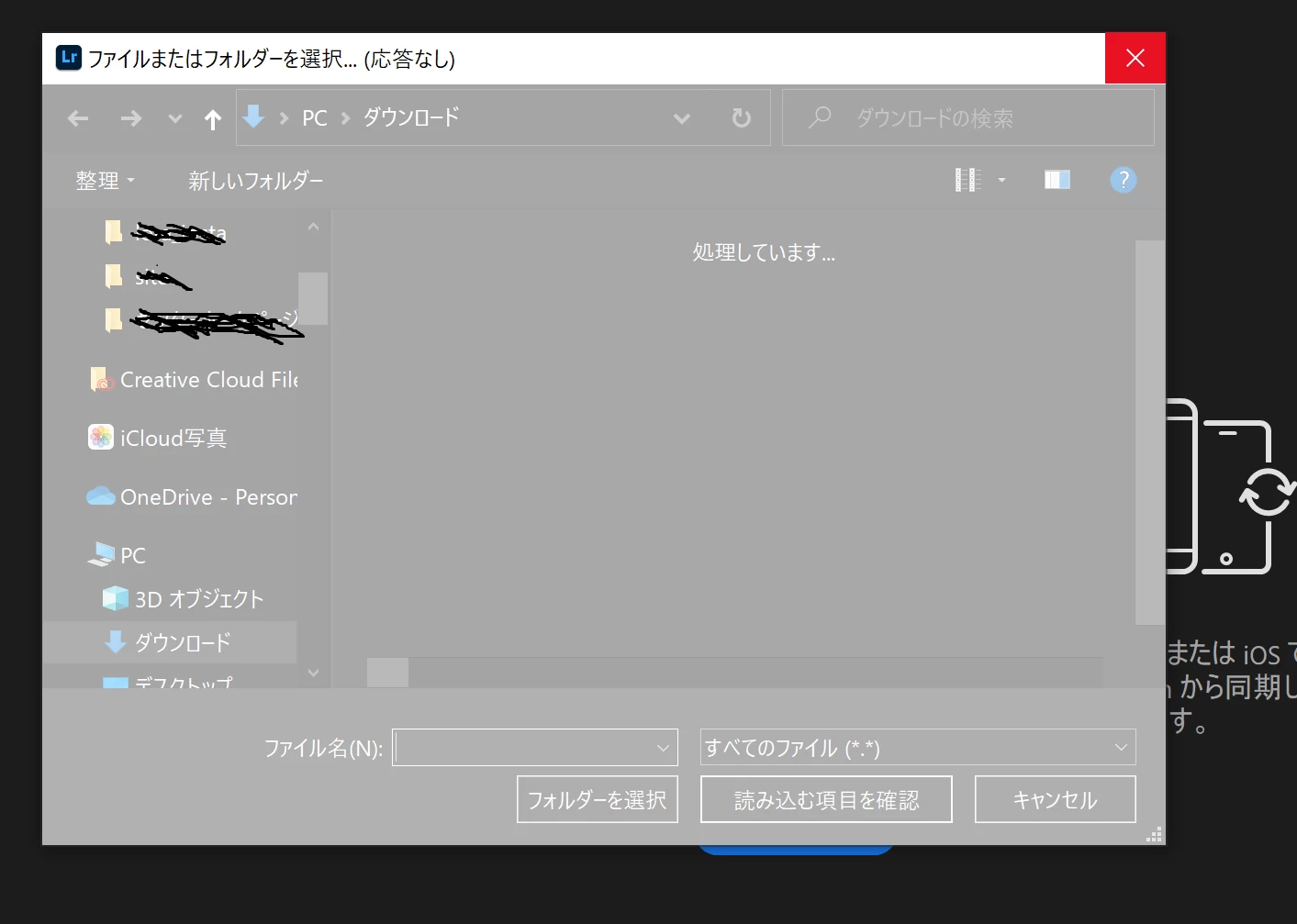Select iCloud写真 in the navigation pane
The image size is (1297, 924).
tap(157, 438)
